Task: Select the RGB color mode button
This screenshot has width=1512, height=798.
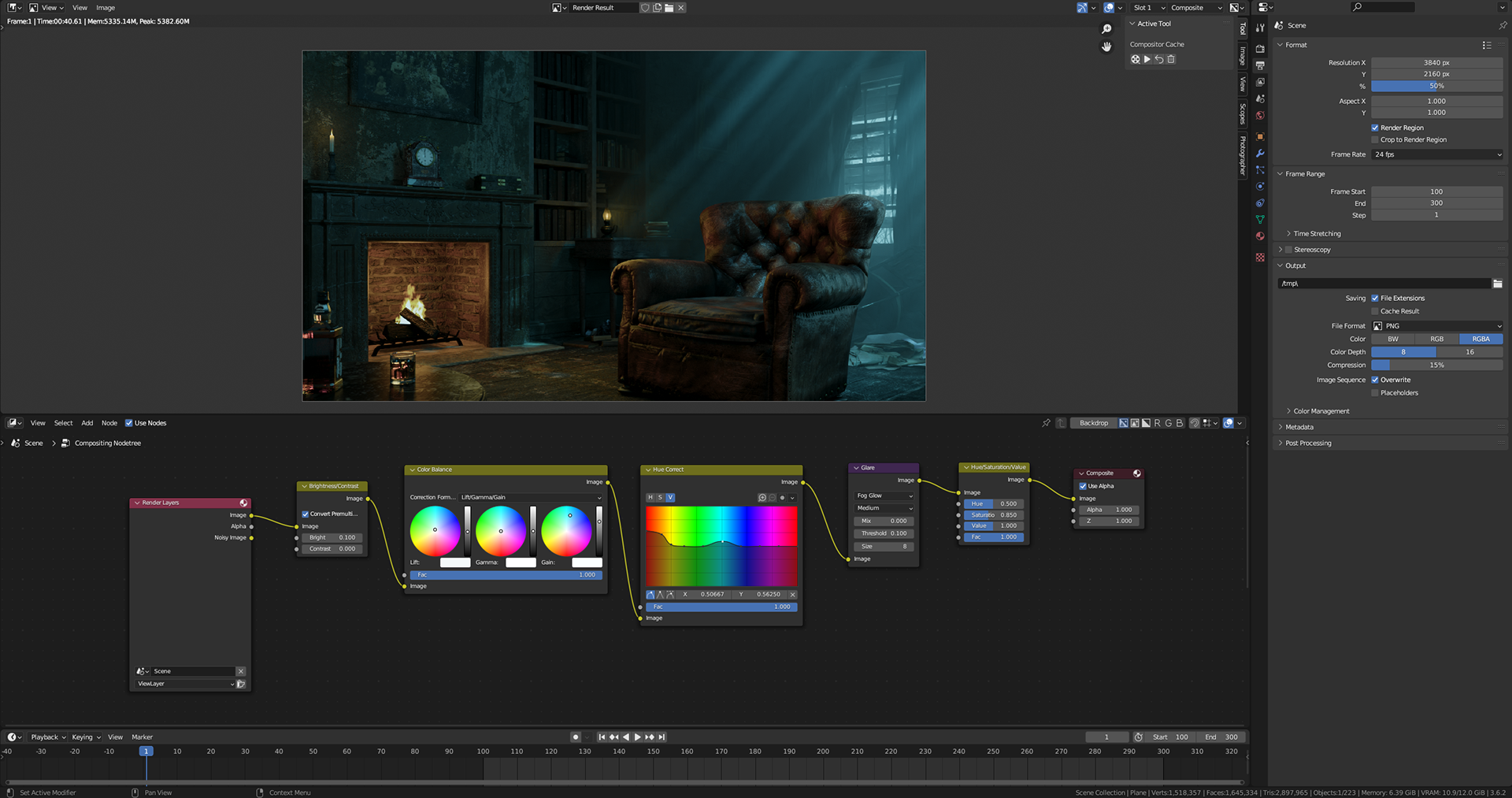Action: tap(1436, 340)
